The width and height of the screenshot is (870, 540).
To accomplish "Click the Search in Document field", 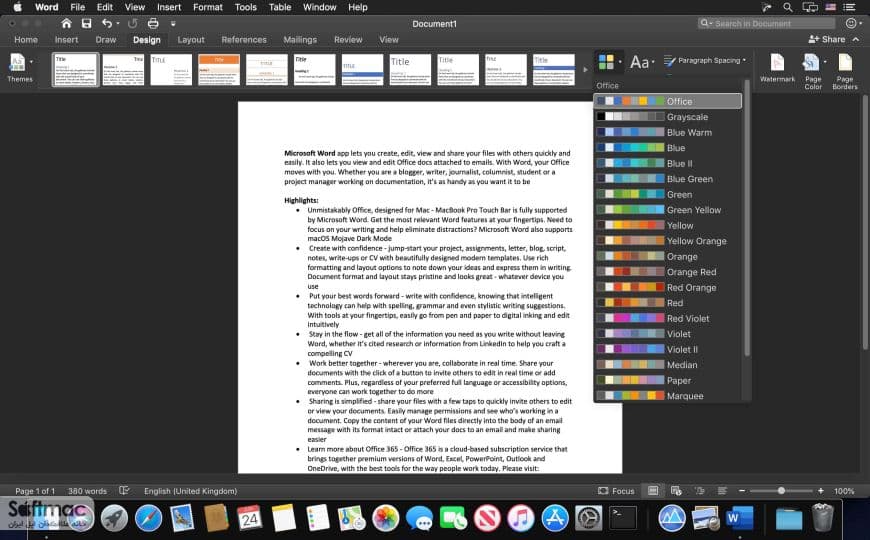I will pyautogui.click(x=767, y=23).
